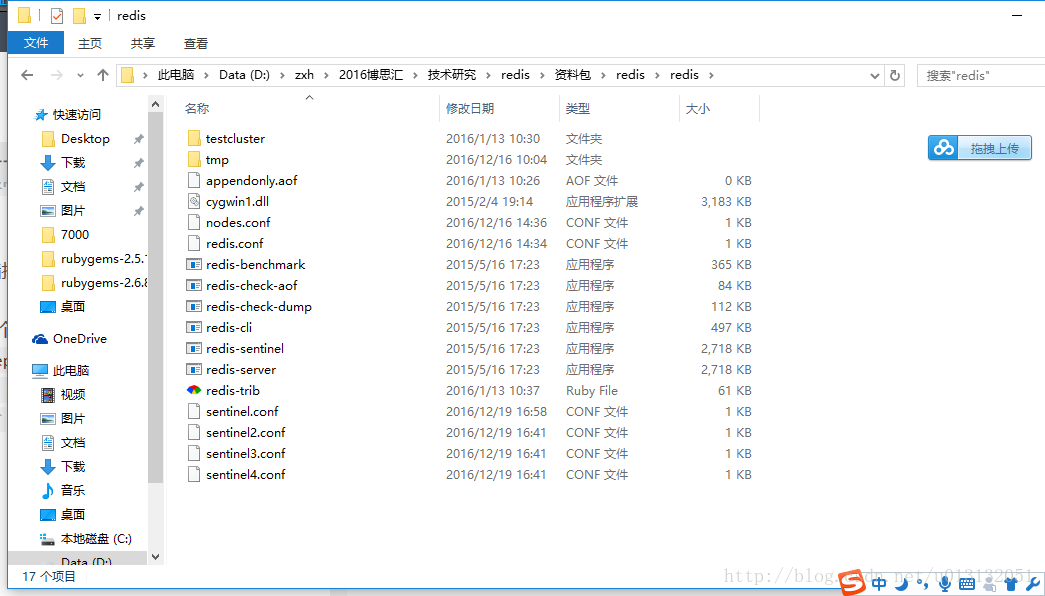Select the redis-server application icon
The image size is (1045, 596).
click(194, 369)
